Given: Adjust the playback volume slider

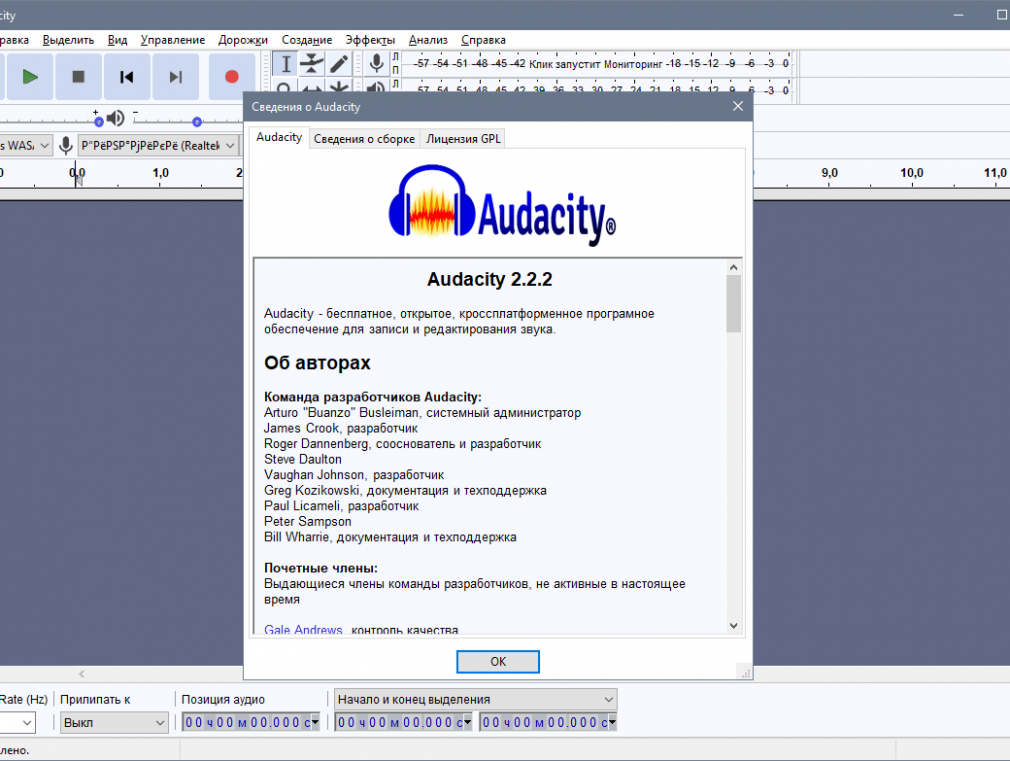Looking at the screenshot, I should (x=197, y=121).
